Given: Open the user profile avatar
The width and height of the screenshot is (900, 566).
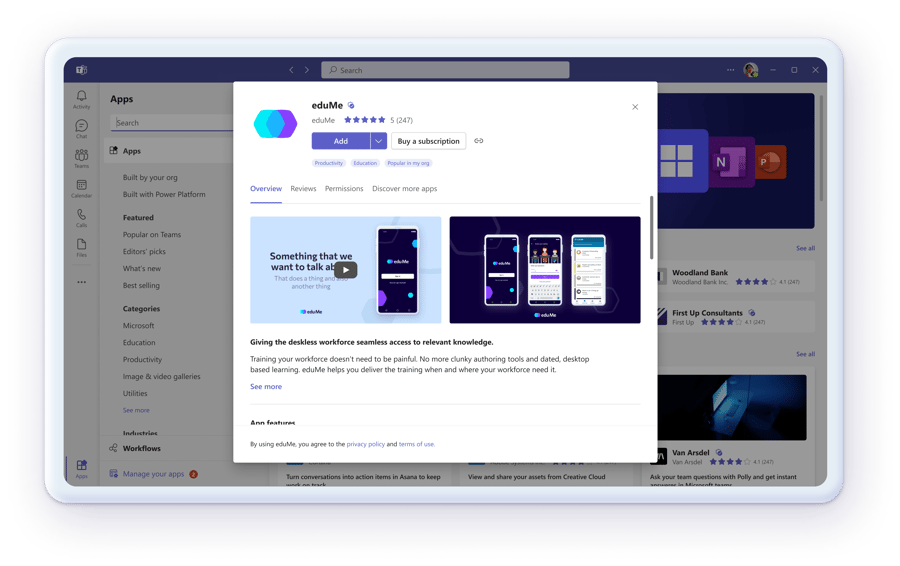Looking at the screenshot, I should click(751, 70).
